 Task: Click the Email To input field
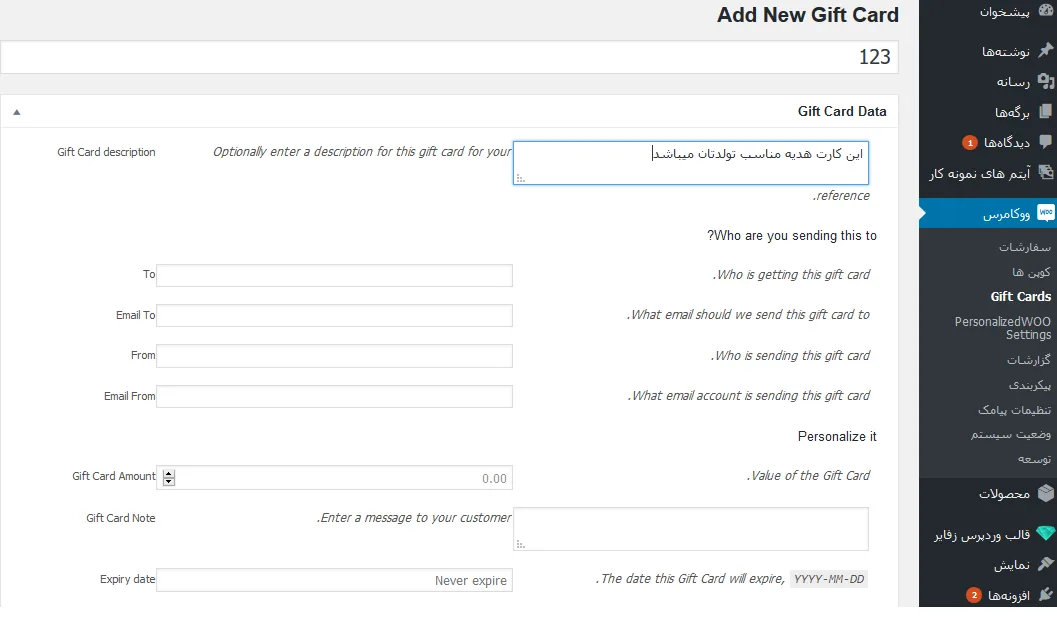(x=334, y=315)
